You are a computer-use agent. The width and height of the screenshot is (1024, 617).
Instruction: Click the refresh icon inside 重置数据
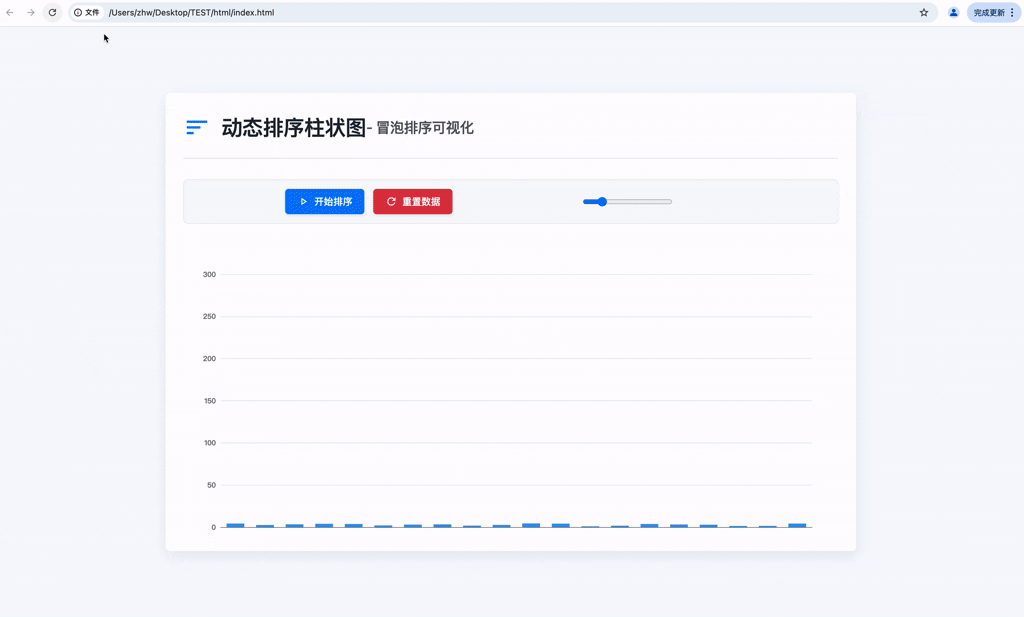pos(390,201)
